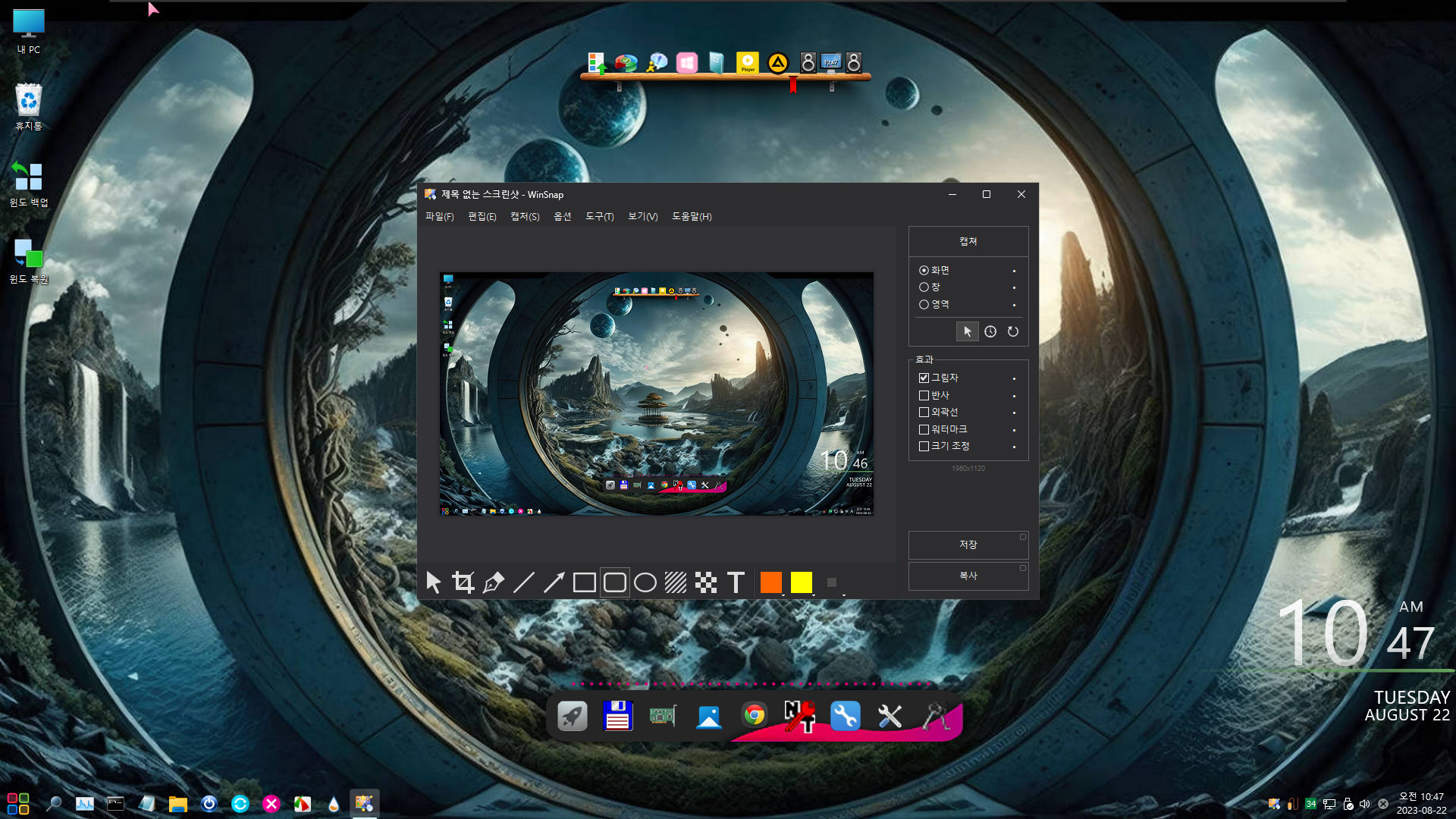1456x819 pixels.
Task: Open the Player icon on top shelf
Action: pyautogui.click(x=747, y=62)
